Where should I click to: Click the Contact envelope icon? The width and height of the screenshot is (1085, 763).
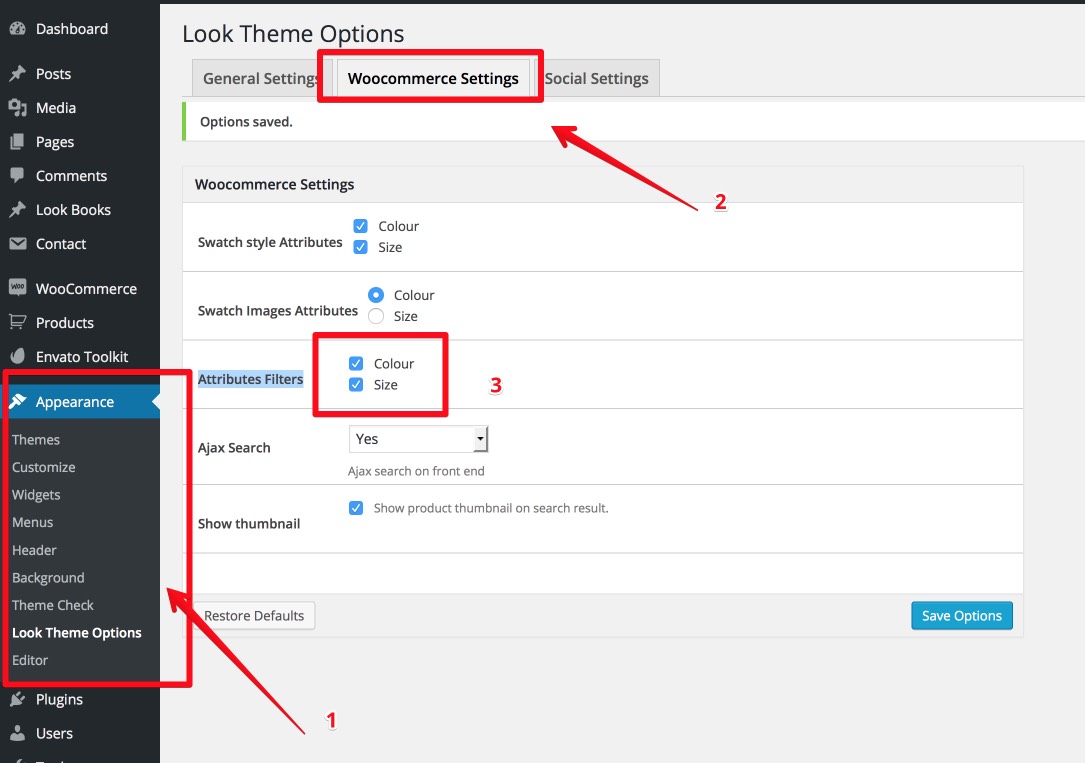pos(17,243)
